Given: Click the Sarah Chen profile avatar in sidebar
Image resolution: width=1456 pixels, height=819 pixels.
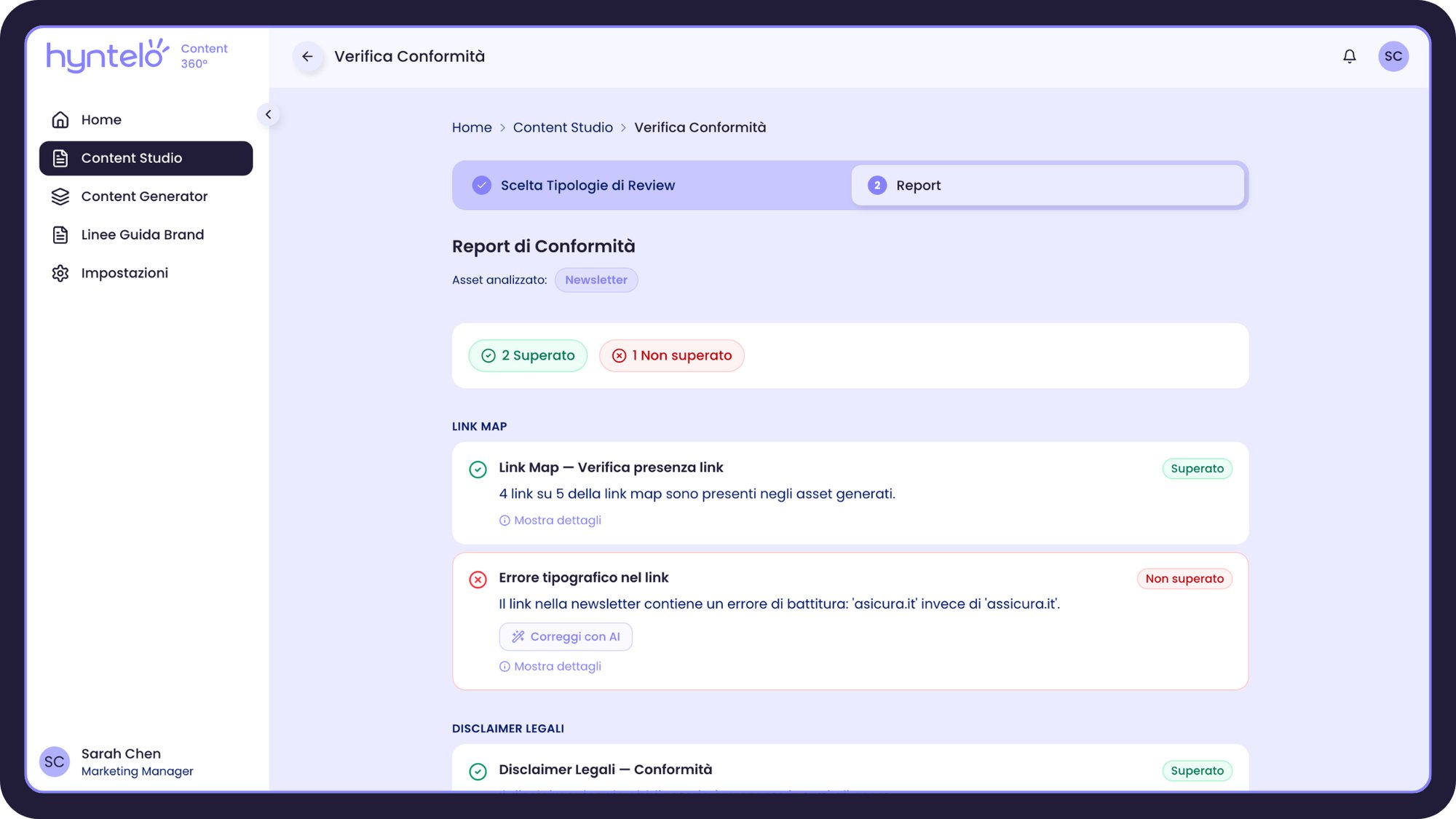Looking at the screenshot, I should click(55, 761).
